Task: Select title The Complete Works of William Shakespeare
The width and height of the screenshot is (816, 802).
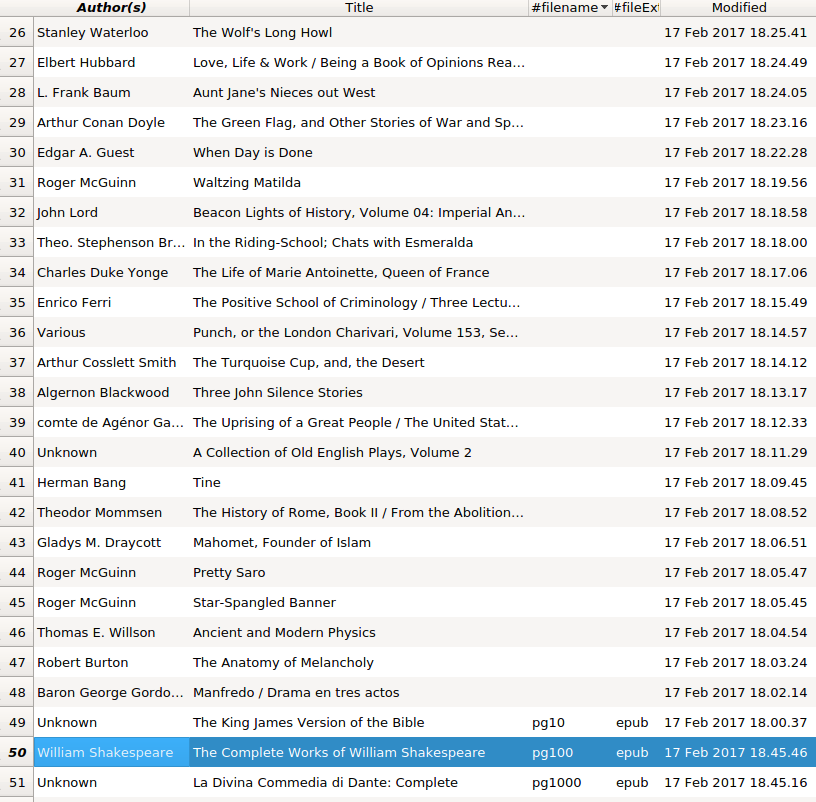Action: [339, 753]
